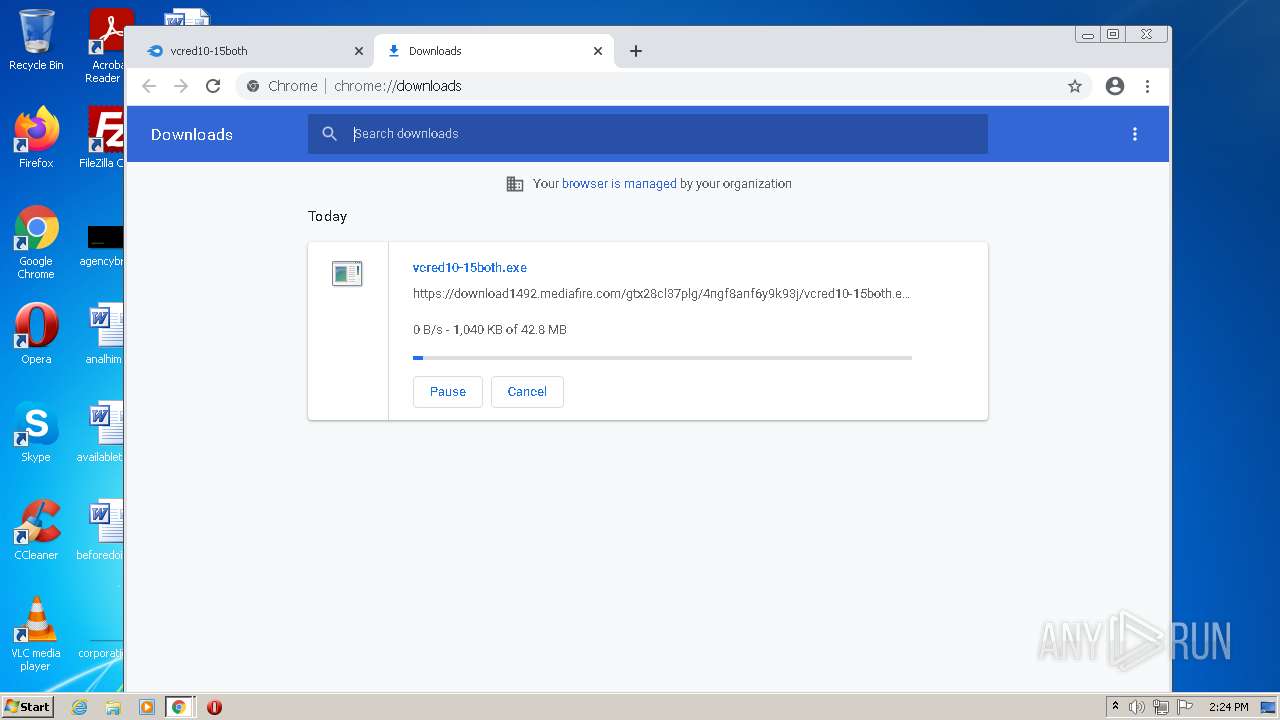Open the Downloads page more actions menu
This screenshot has height=720, width=1280.
click(1135, 134)
